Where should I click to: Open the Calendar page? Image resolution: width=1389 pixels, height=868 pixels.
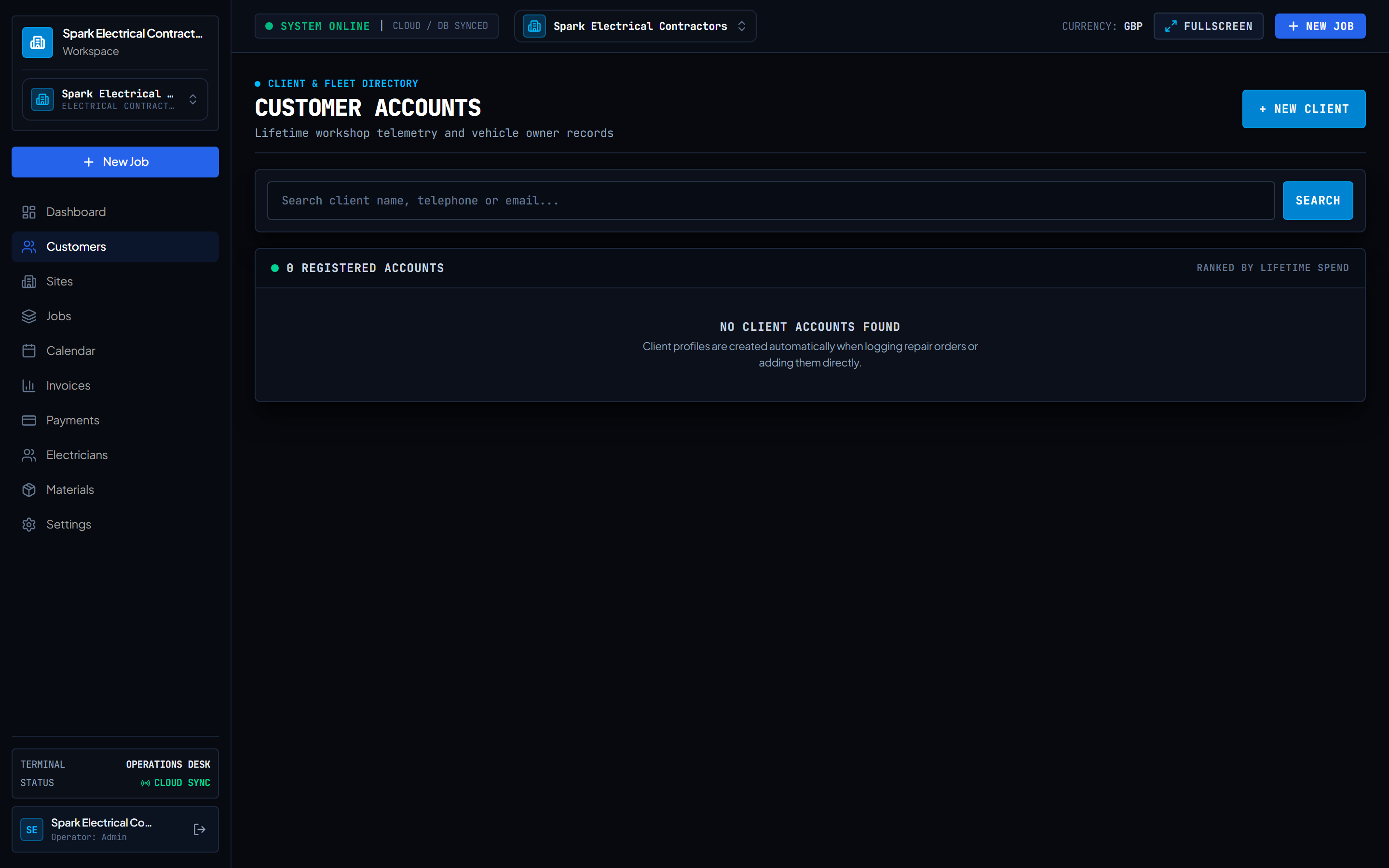point(115,351)
